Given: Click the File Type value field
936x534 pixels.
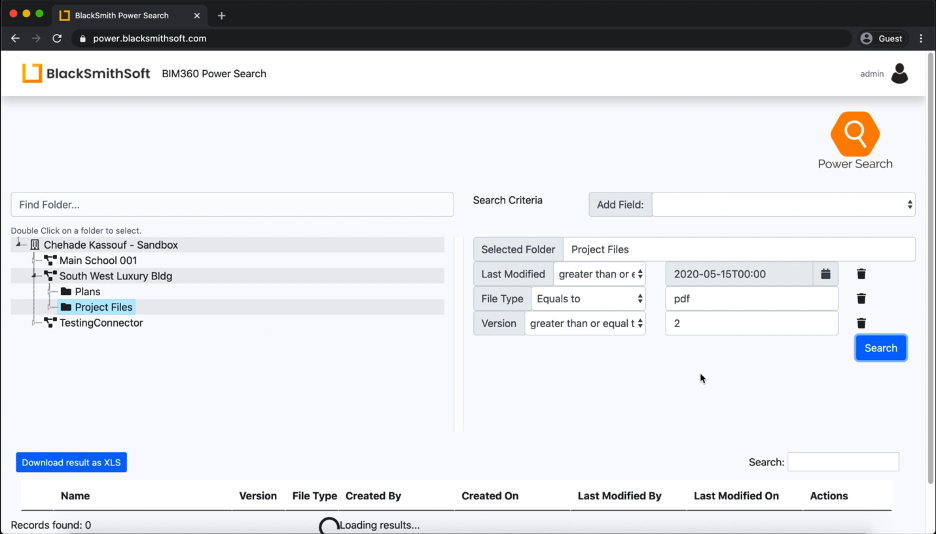Looking at the screenshot, I should (x=752, y=298).
